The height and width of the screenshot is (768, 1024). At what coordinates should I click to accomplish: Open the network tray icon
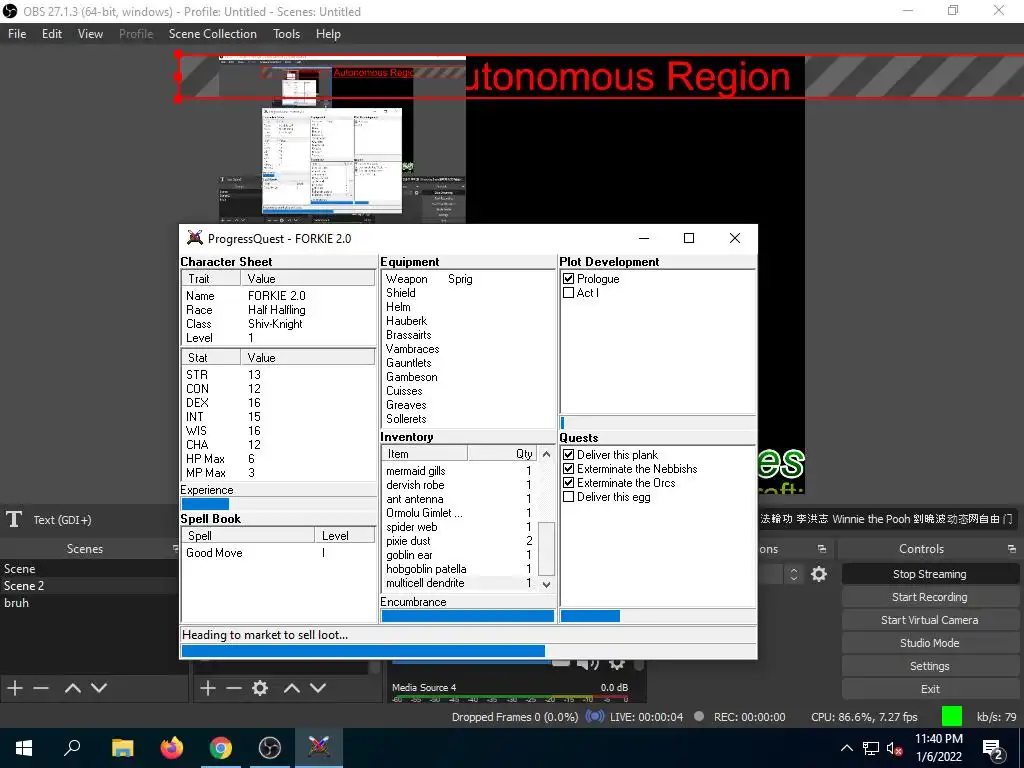(x=871, y=748)
